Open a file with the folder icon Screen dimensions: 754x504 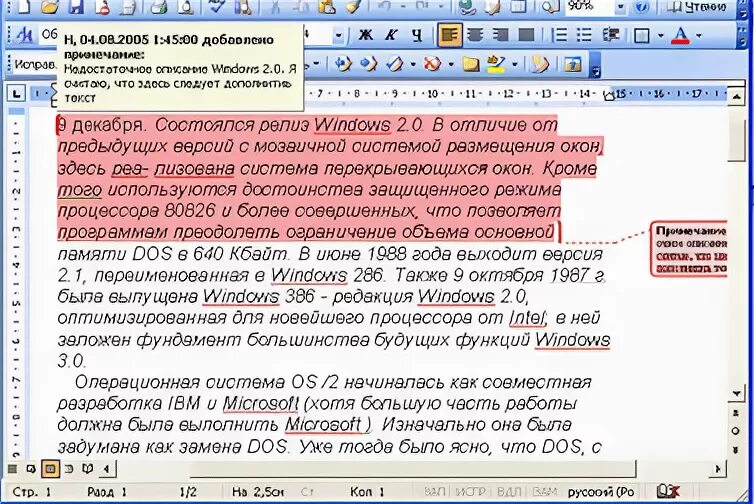point(49,6)
